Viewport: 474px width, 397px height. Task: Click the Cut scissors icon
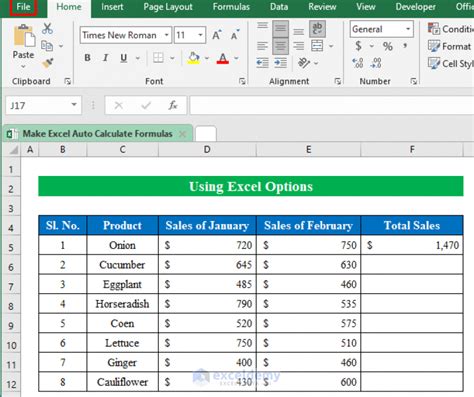point(47,29)
